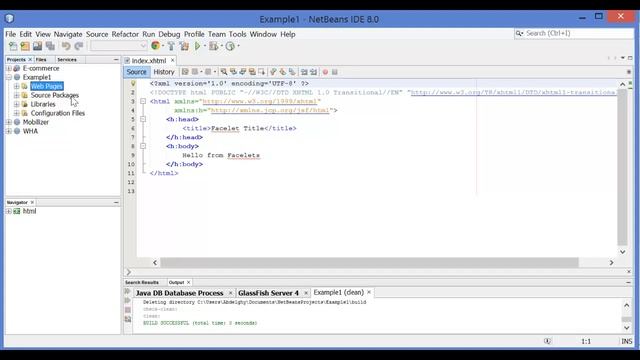Select the GlassFish Server 4 output tab

tap(269, 293)
